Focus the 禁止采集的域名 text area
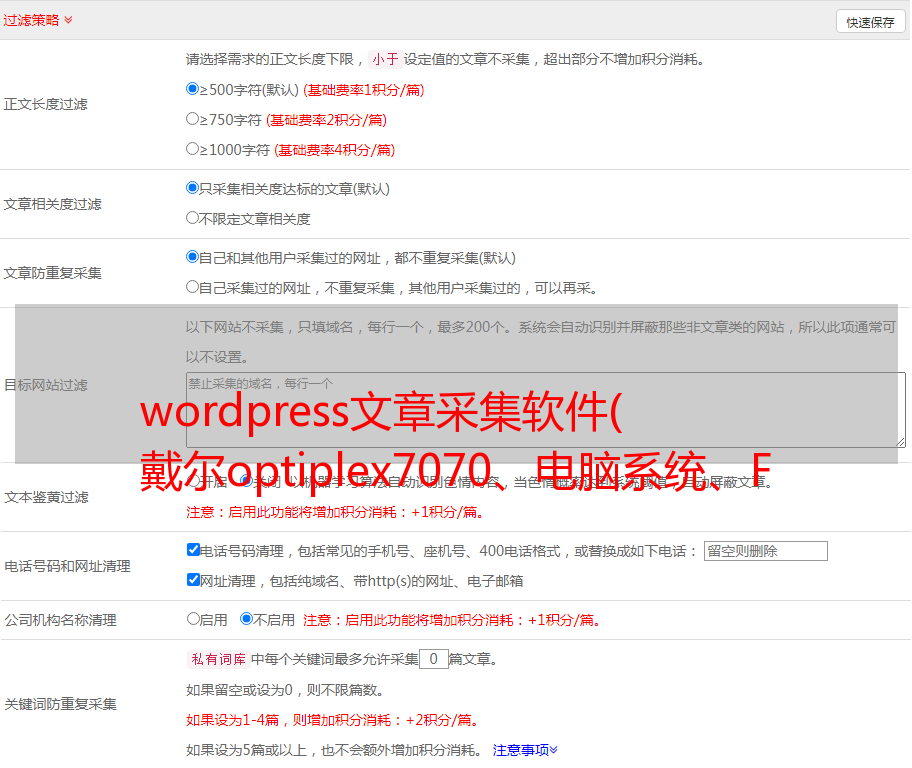912x768 pixels. pyautogui.click(x=546, y=410)
